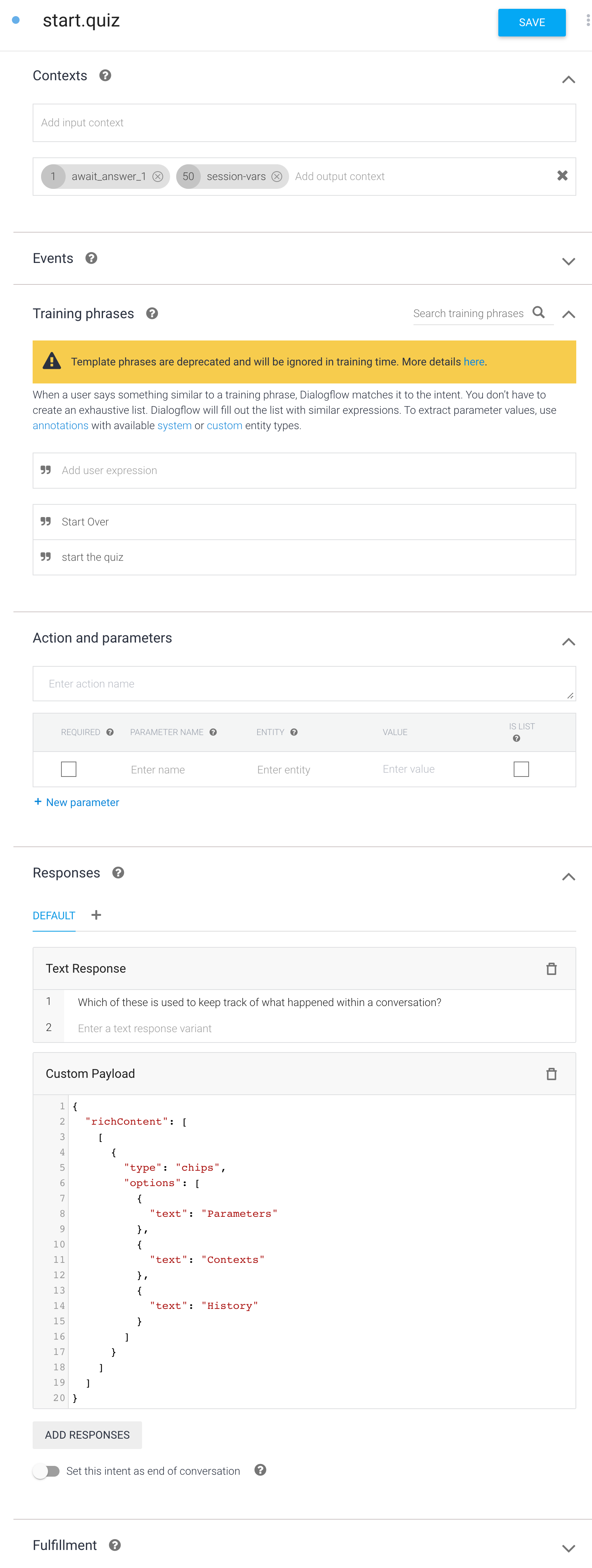The height and width of the screenshot is (1568, 592).
Task: Select the DEFAULT responses tab
Action: coord(54,915)
